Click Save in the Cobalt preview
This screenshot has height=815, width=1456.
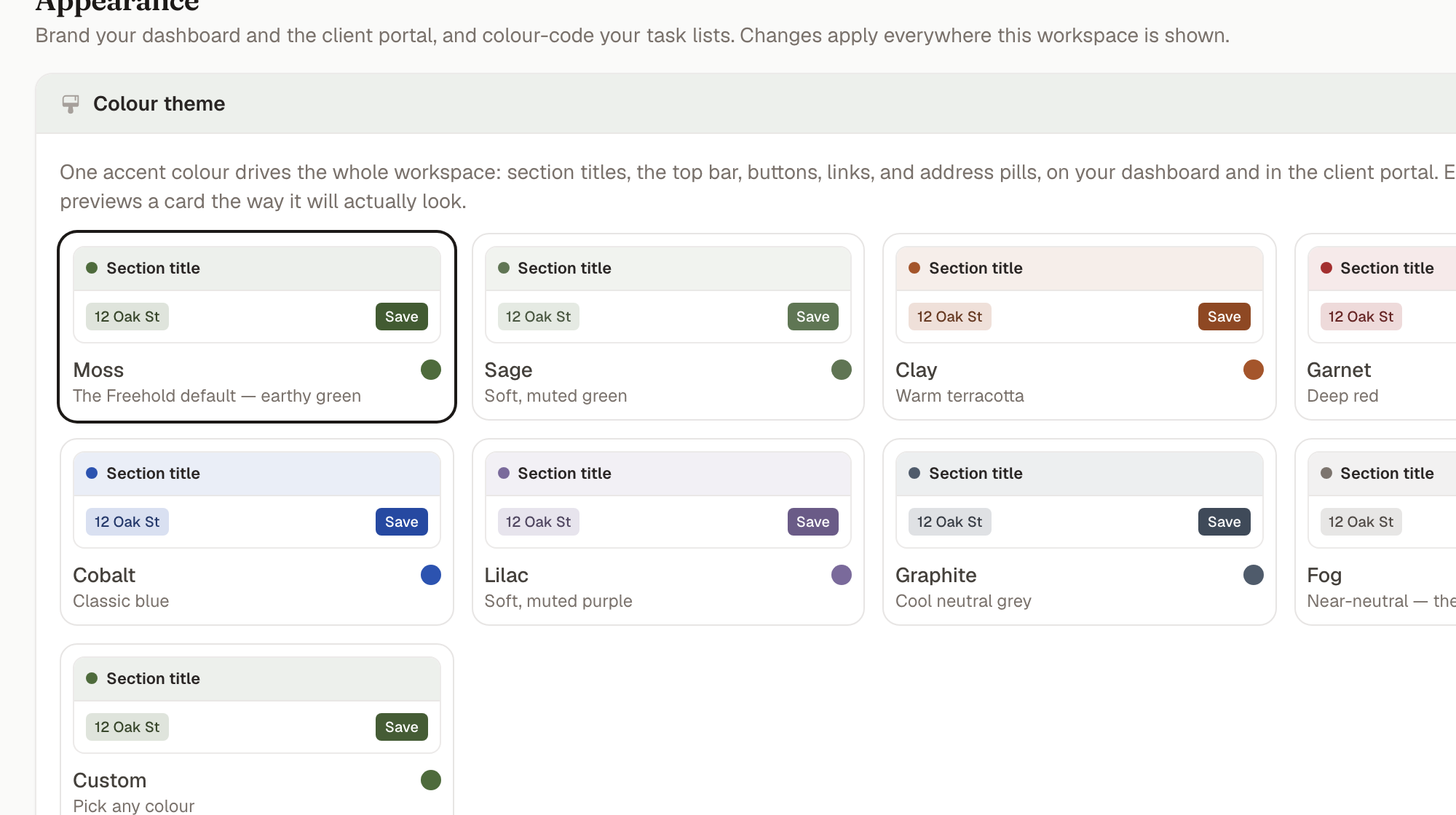pyautogui.click(x=402, y=522)
